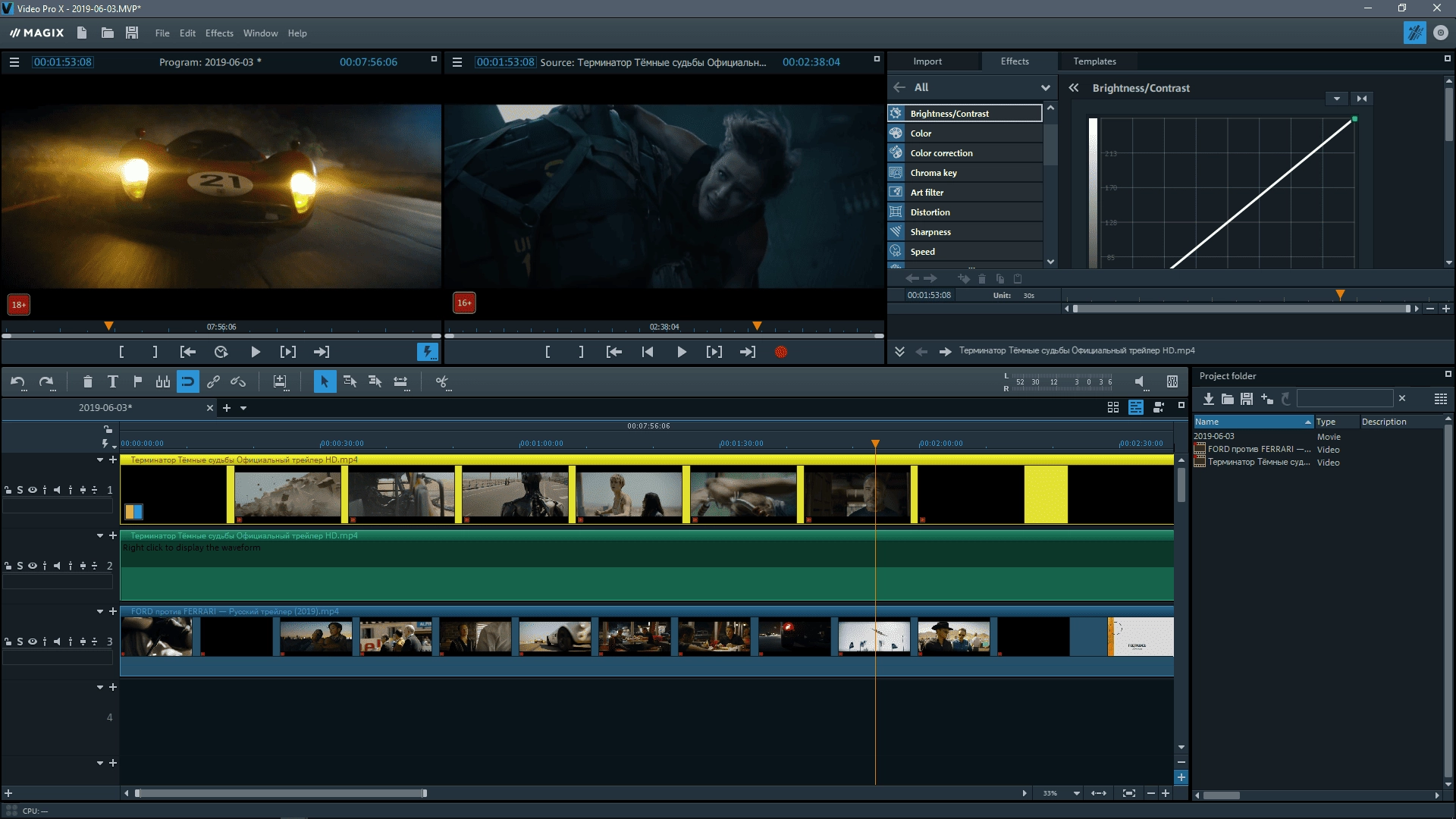The height and width of the screenshot is (819, 1456).
Task: Open program monitor hamburger menu
Action: (14, 62)
